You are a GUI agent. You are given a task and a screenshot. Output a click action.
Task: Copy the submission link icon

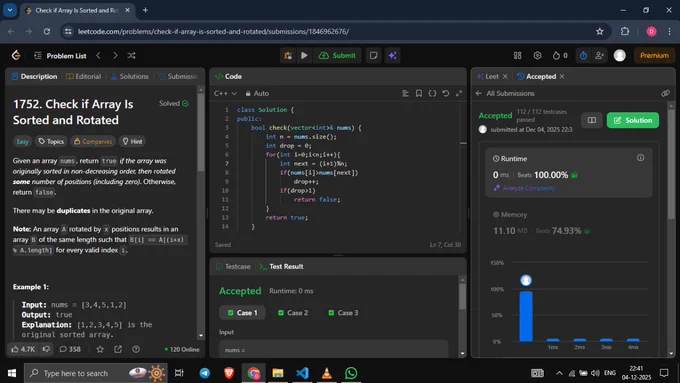[x=665, y=93]
